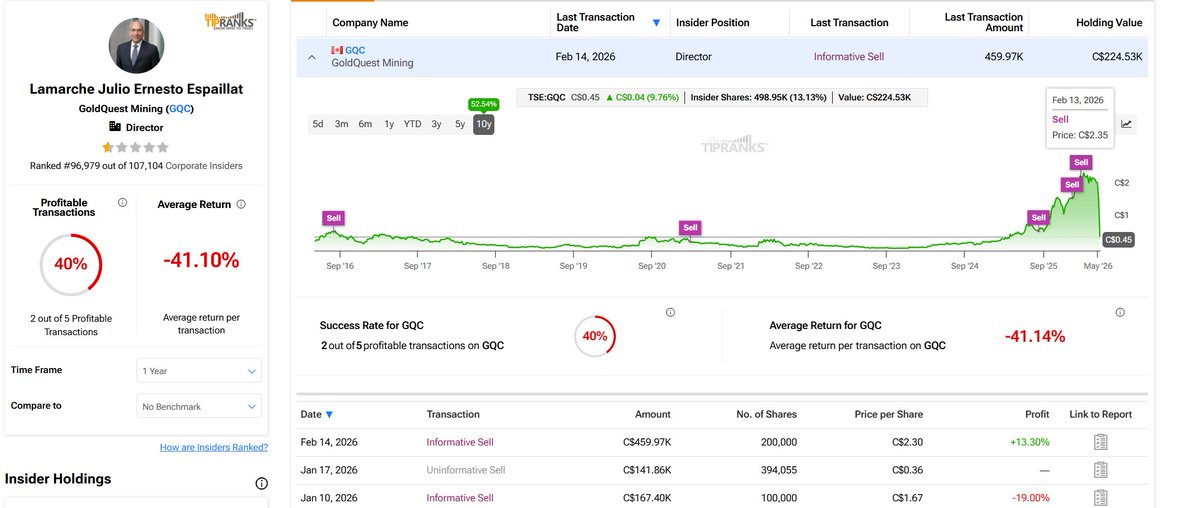Click the +13.30% profit value
1200x508 pixels.
pyautogui.click(x=1029, y=442)
